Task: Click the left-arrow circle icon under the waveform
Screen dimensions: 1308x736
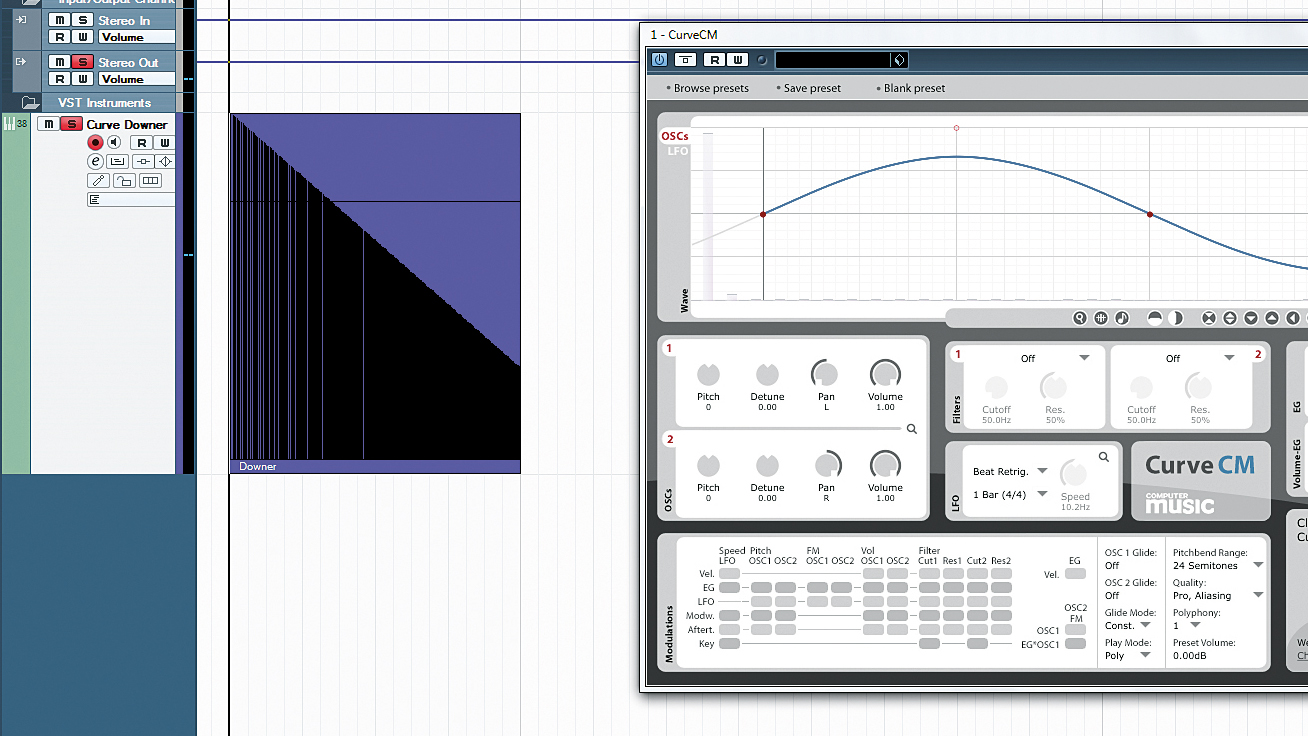Action: 1293,318
